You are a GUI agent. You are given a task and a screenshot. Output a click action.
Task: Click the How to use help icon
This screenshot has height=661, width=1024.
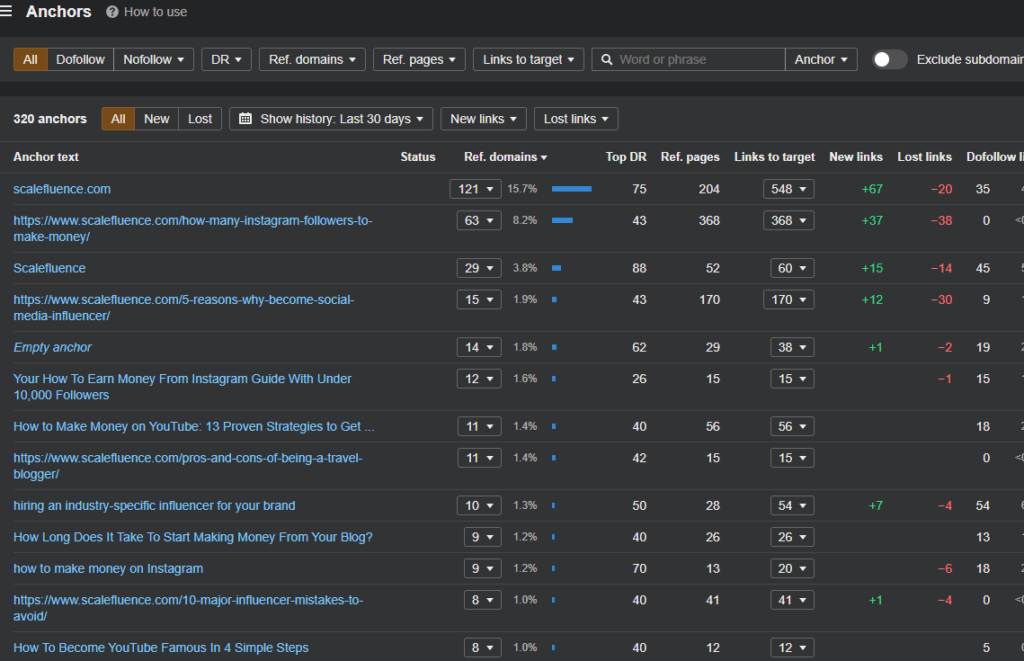(x=112, y=12)
